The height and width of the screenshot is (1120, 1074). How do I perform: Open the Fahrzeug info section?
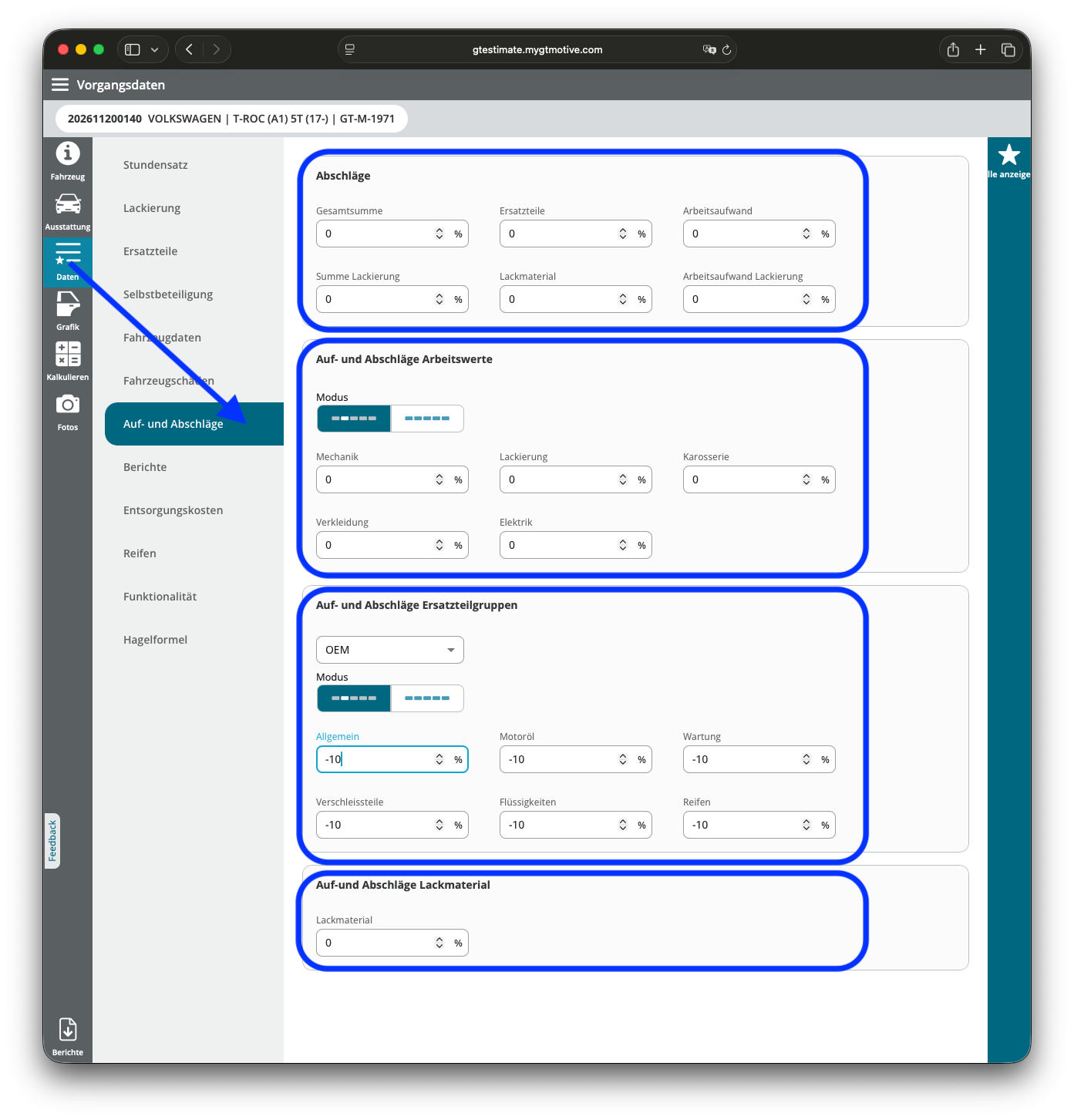(68, 161)
